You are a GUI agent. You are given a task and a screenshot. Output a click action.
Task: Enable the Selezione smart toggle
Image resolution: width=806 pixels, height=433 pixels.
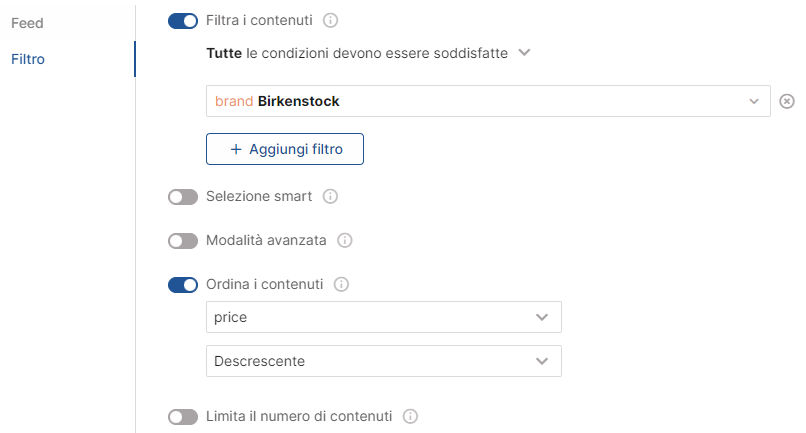pos(183,197)
